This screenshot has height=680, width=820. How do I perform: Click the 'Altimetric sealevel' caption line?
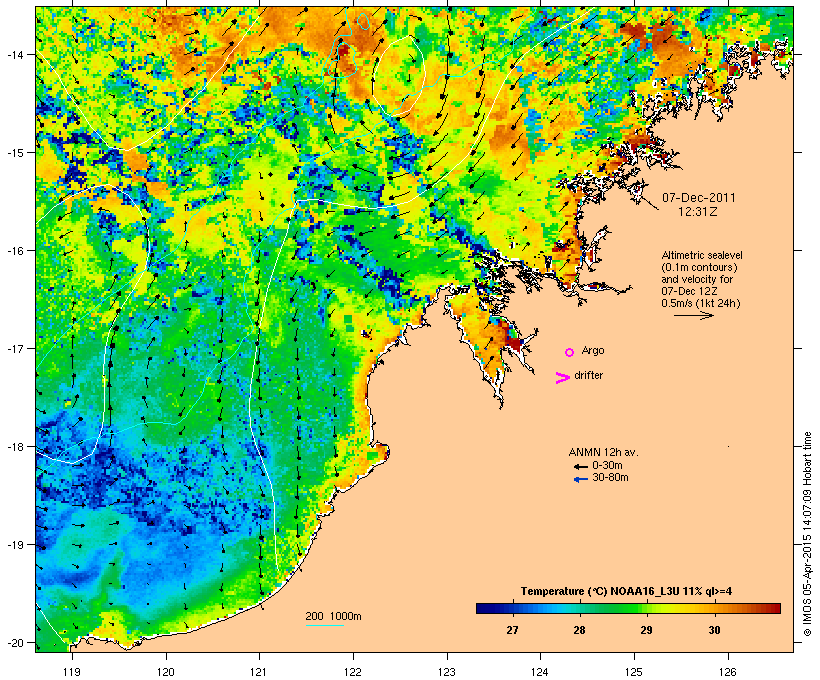click(x=702, y=255)
